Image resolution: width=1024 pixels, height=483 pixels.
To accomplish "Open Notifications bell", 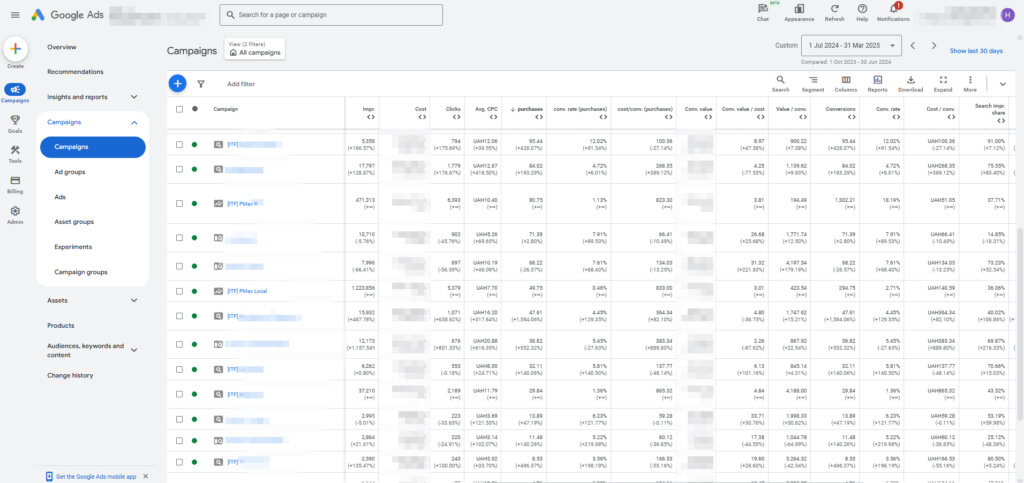I will [893, 11].
